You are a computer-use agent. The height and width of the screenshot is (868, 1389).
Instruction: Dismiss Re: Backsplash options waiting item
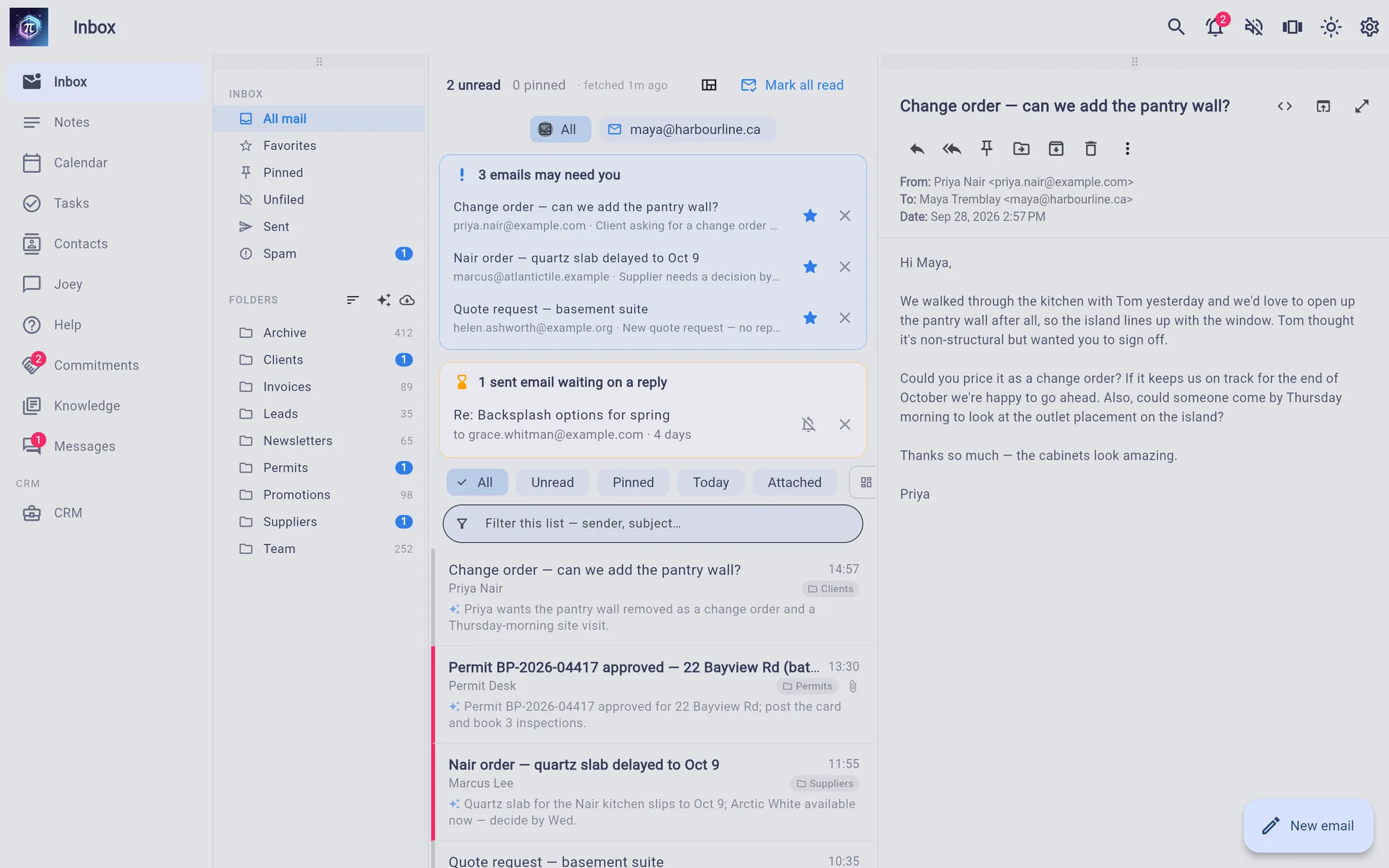(845, 424)
